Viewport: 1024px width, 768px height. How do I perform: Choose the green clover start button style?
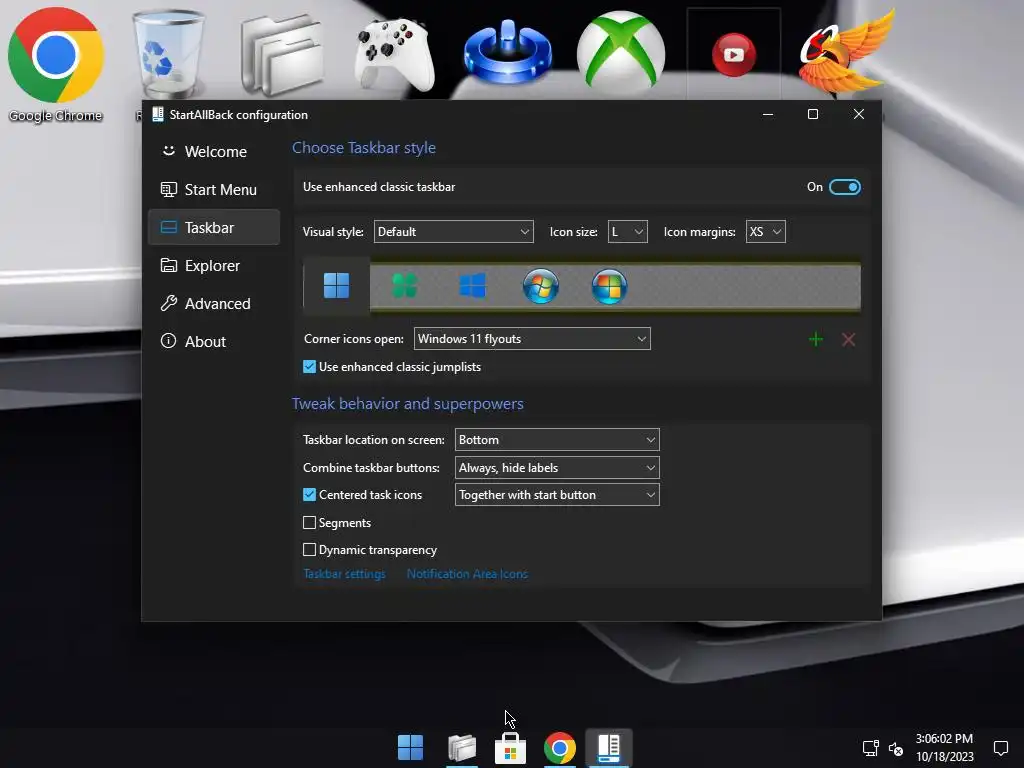coord(404,286)
